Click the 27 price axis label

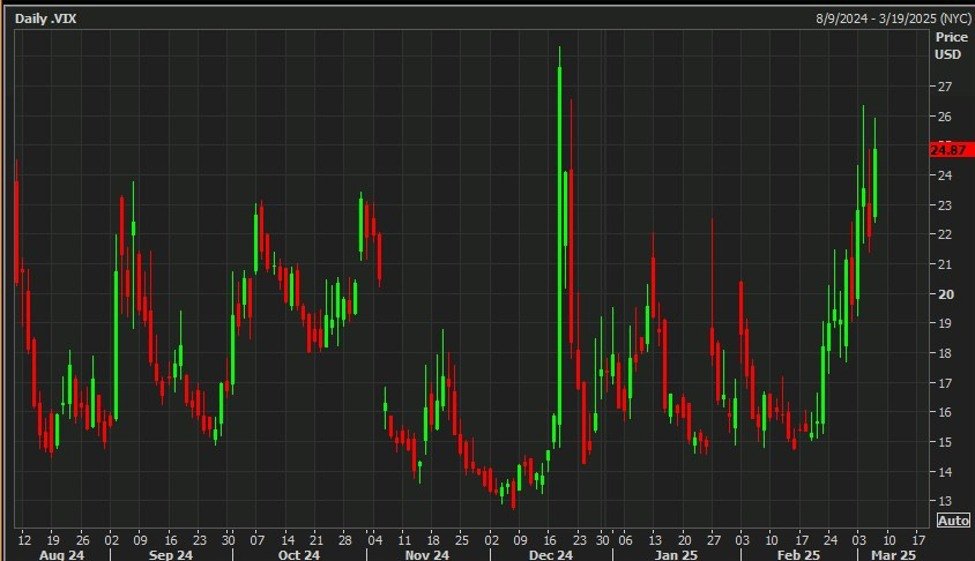tap(943, 87)
